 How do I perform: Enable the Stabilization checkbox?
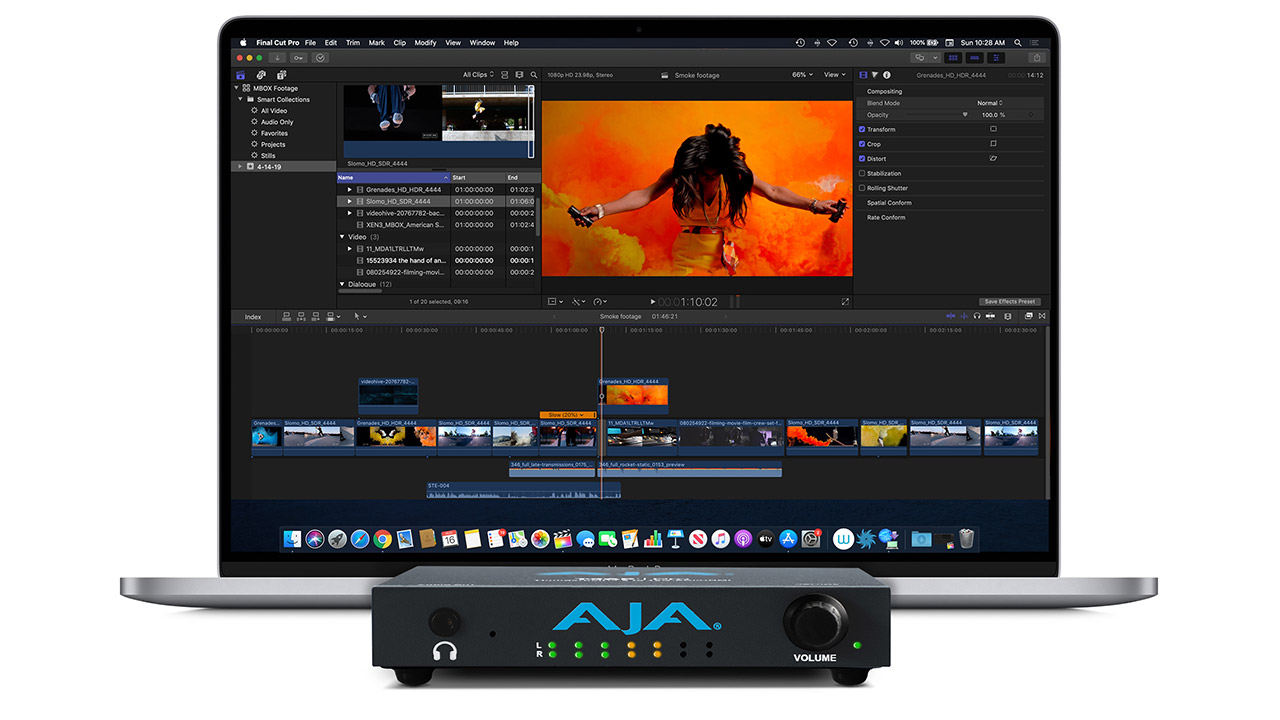862,173
